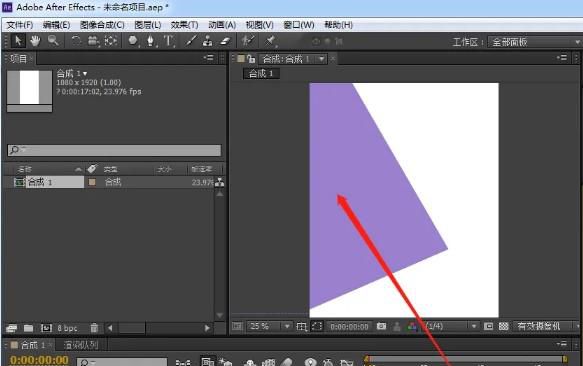
Task: Open the 窗口(W) menu
Action: (x=299, y=25)
